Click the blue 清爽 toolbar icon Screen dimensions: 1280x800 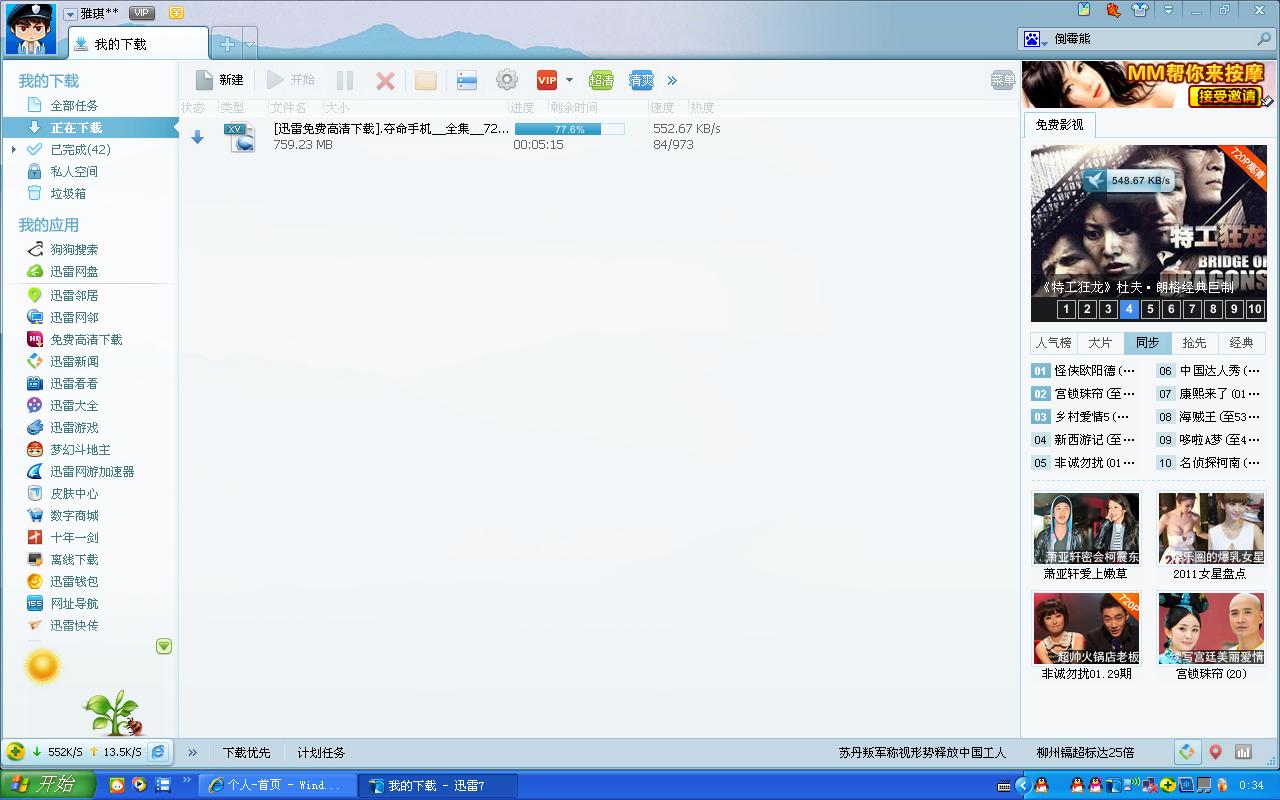coord(641,81)
